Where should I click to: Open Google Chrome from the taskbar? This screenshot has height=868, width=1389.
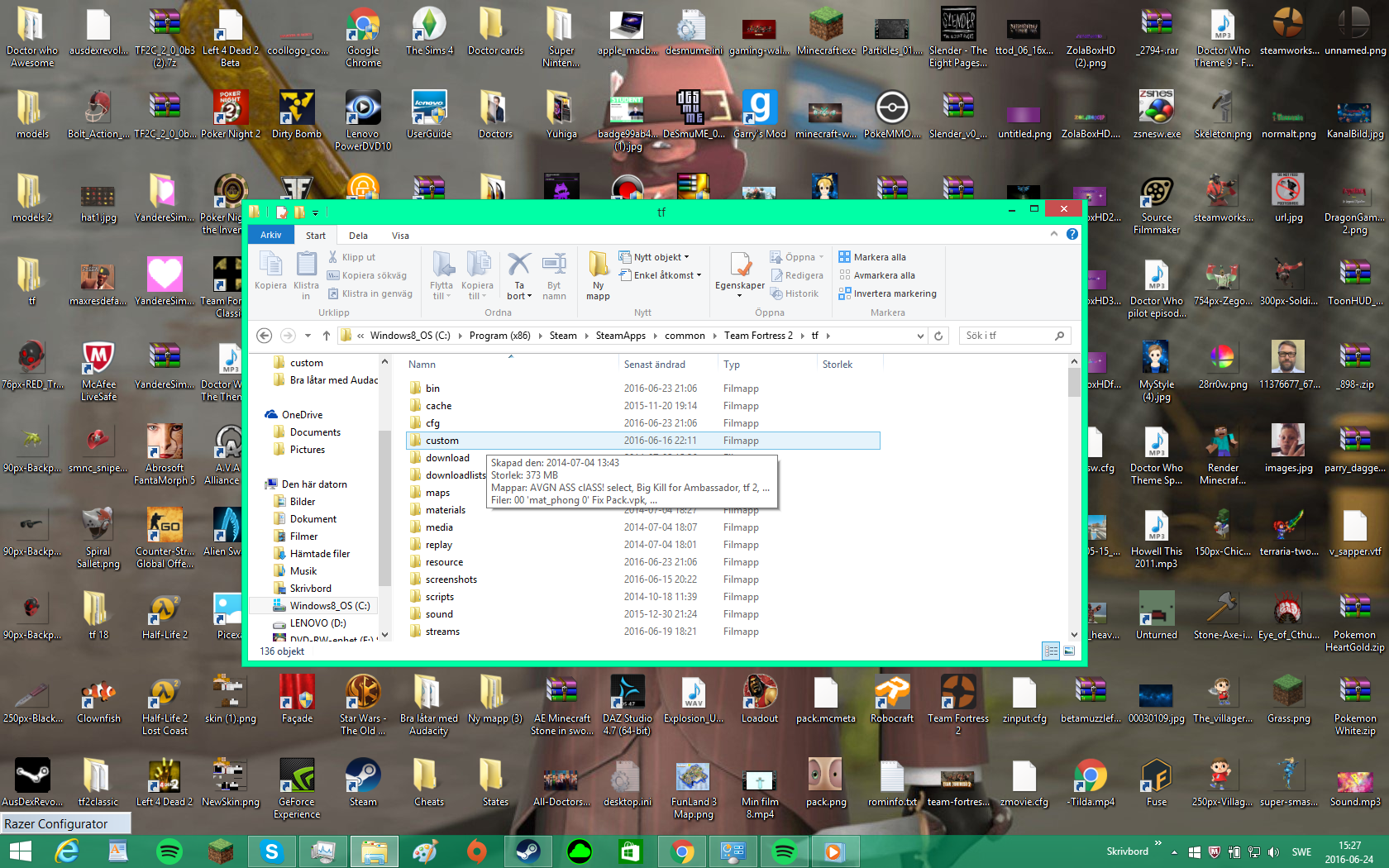coord(681,851)
